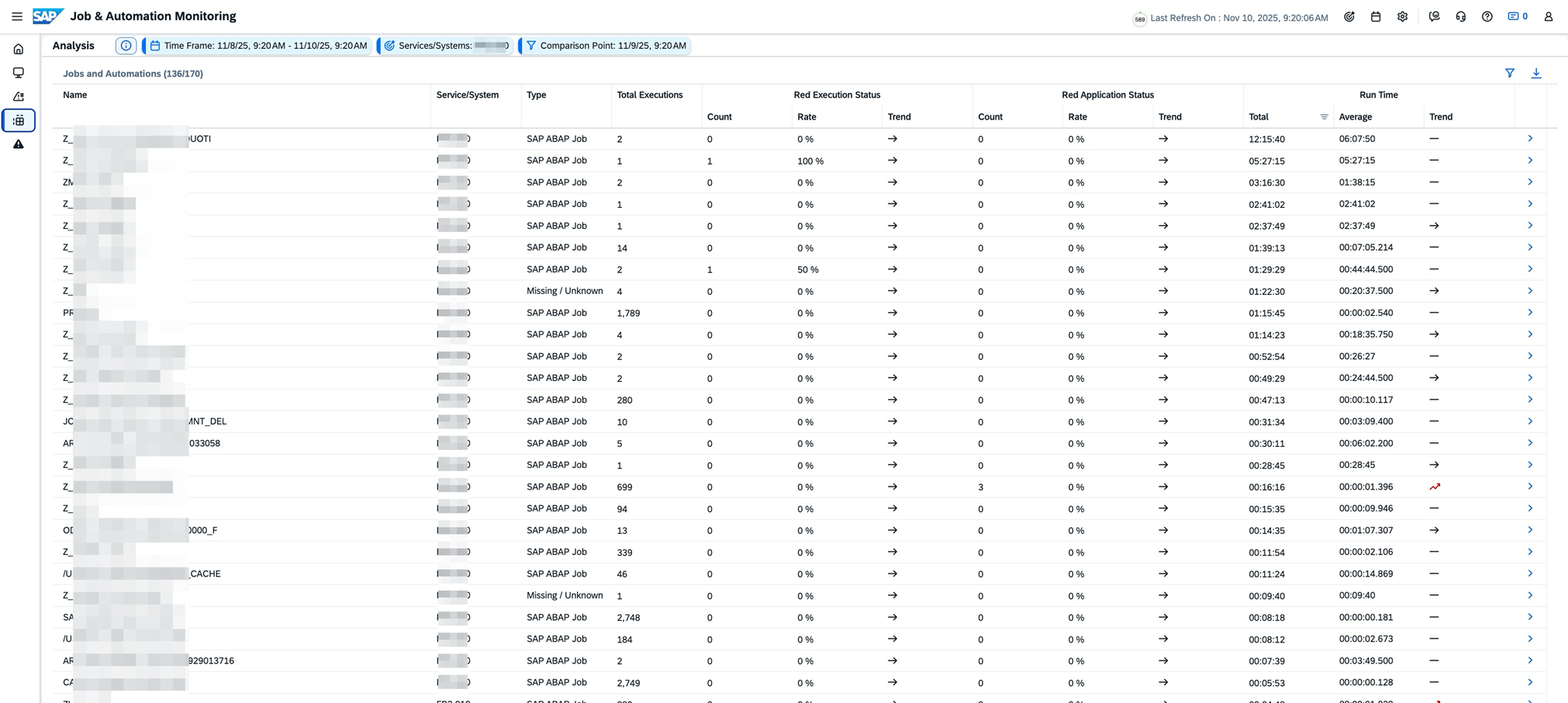Viewport: 1568px width, 703px height.
Task: Open the hamburger navigation menu
Action: click(16, 16)
